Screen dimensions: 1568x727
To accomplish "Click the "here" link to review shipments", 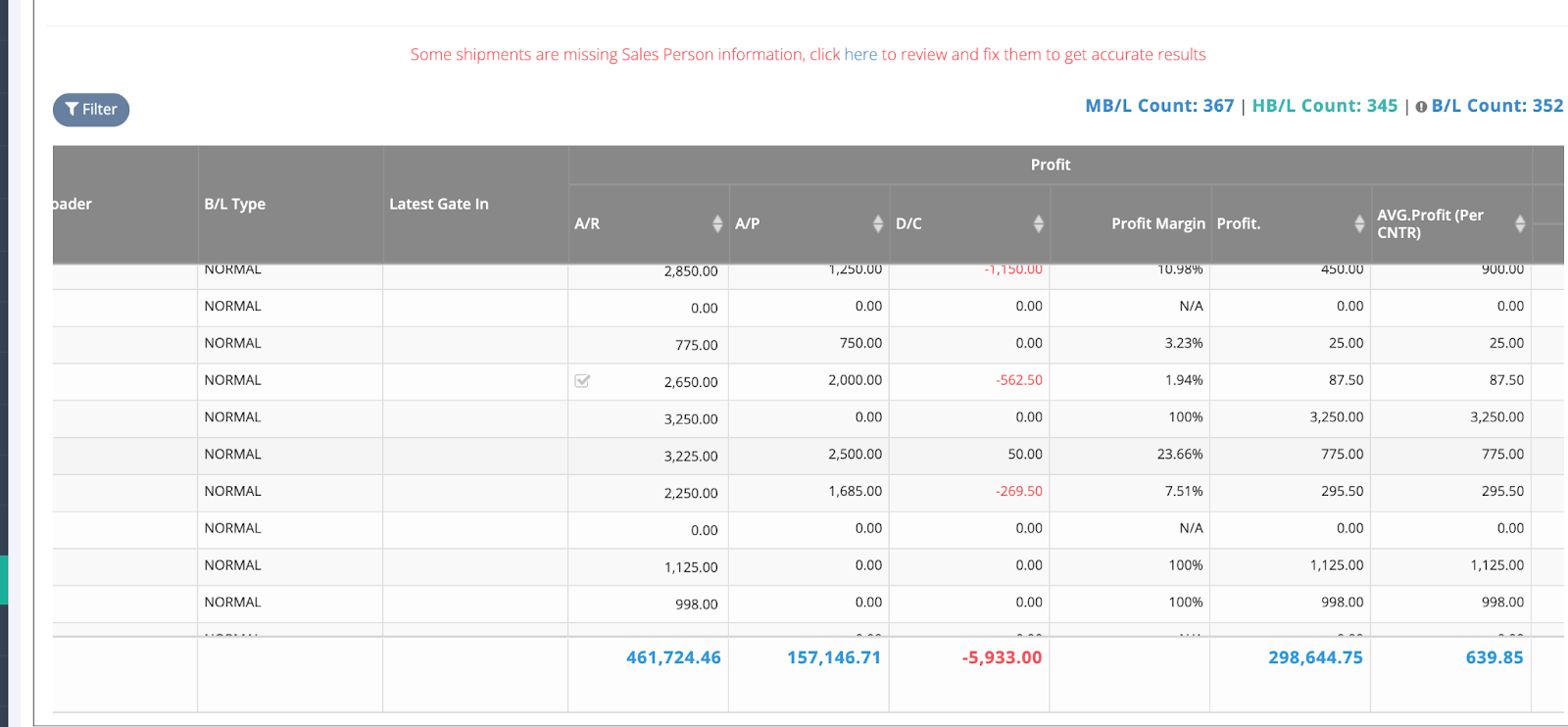I will [860, 55].
